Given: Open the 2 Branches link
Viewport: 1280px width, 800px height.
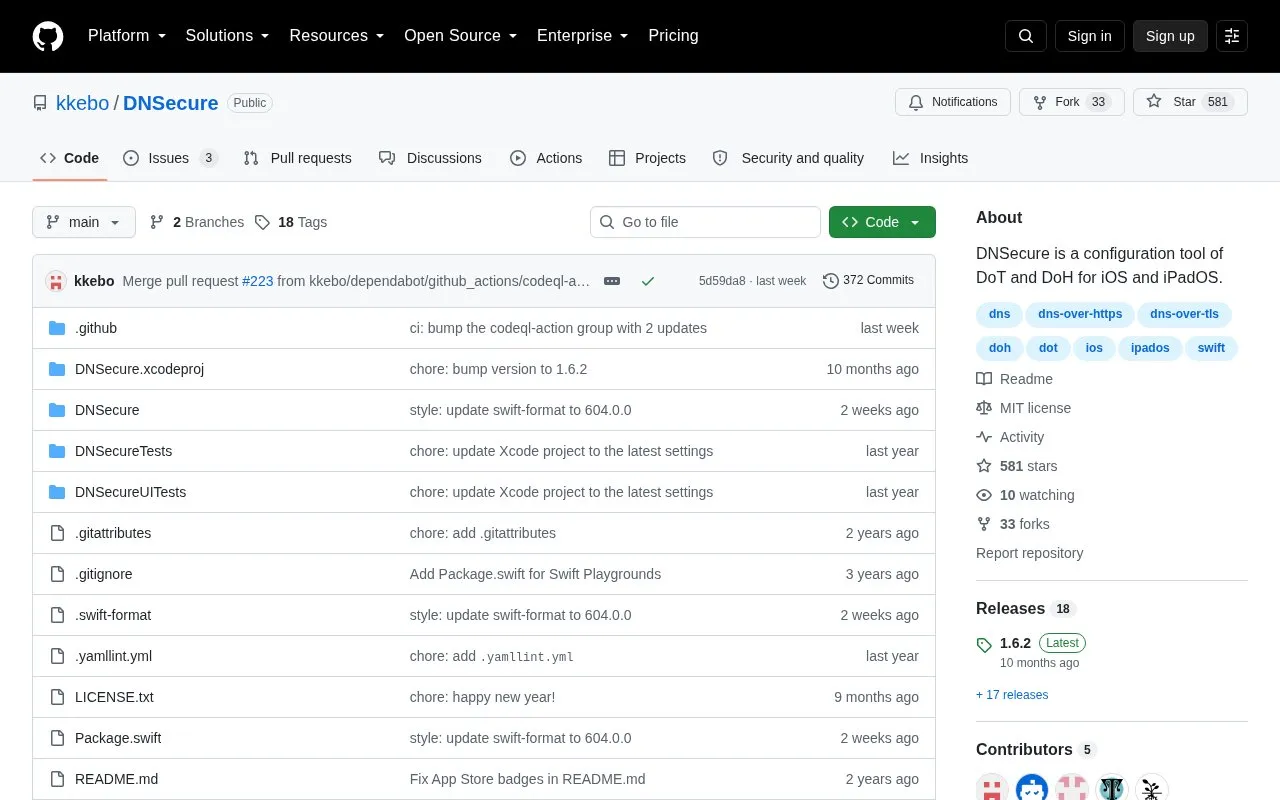Looking at the screenshot, I should pos(196,222).
